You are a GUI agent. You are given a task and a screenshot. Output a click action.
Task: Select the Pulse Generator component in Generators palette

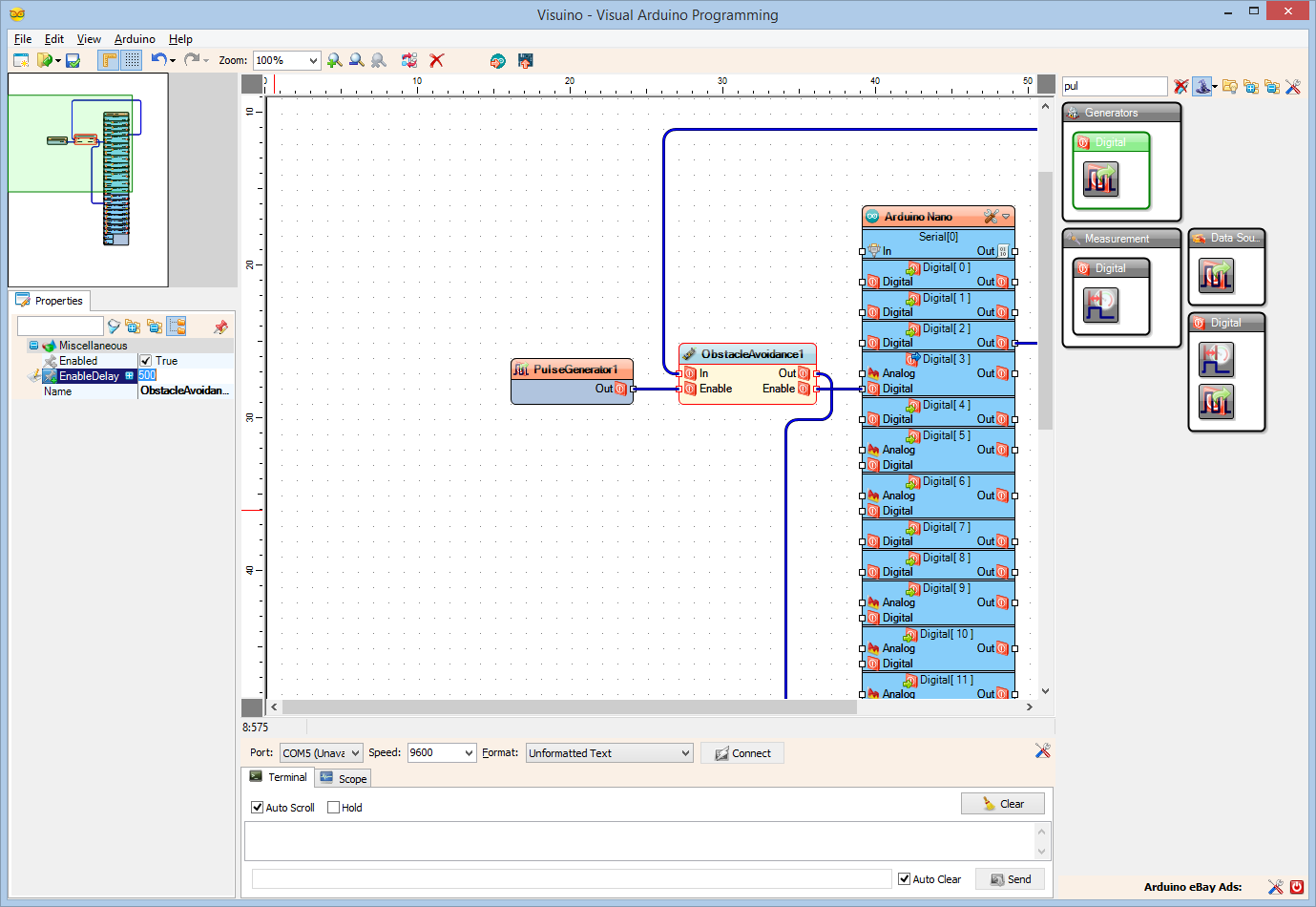coord(1100,179)
